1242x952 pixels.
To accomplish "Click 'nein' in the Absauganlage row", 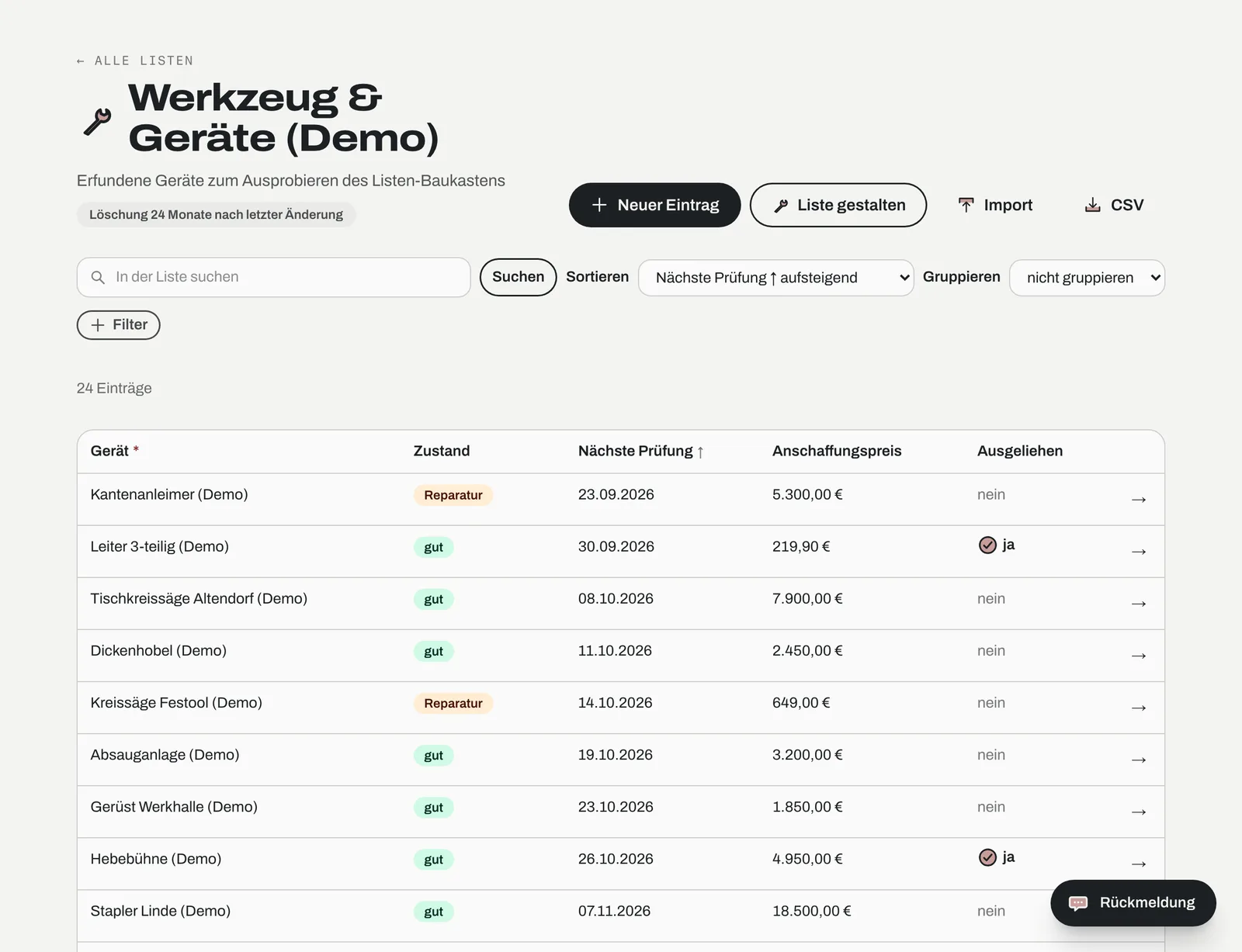I will tap(990, 755).
